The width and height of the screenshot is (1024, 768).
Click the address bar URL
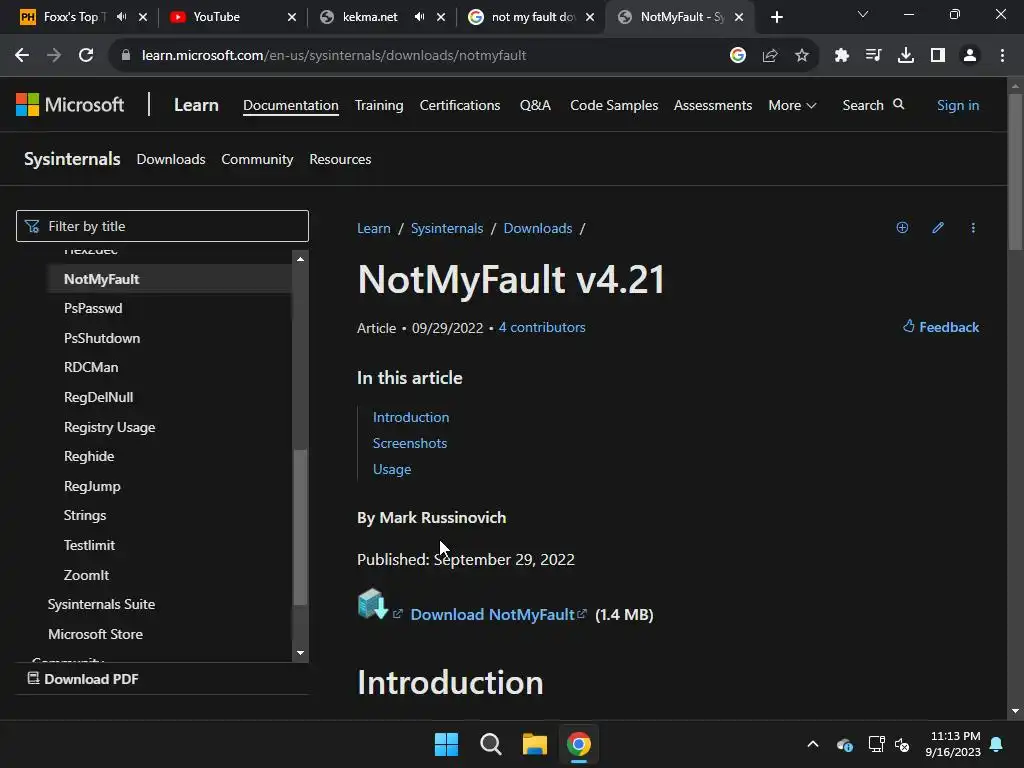tap(334, 56)
